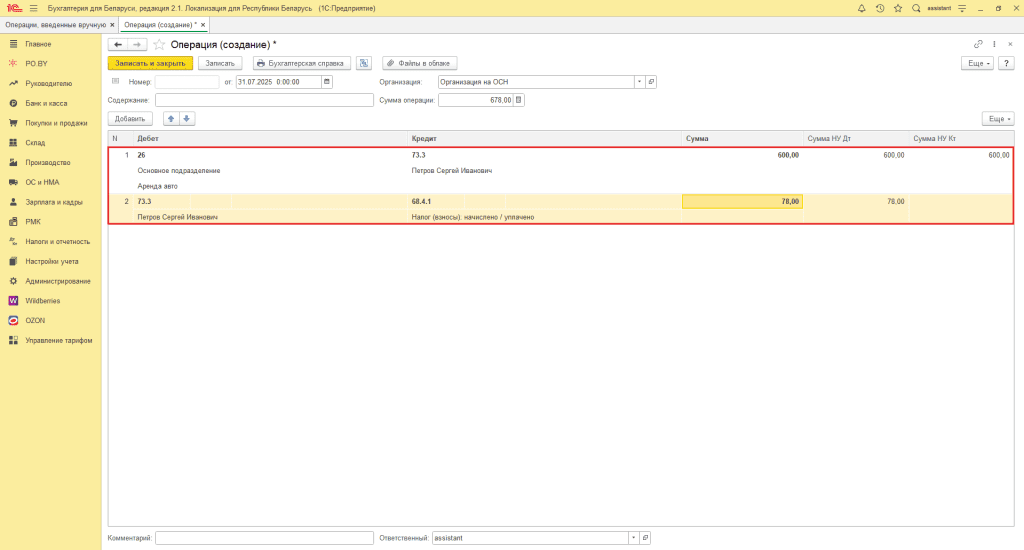Expand the Ответственный dropdown arrow
Viewport: 1024px width, 550px height.
coord(632,538)
